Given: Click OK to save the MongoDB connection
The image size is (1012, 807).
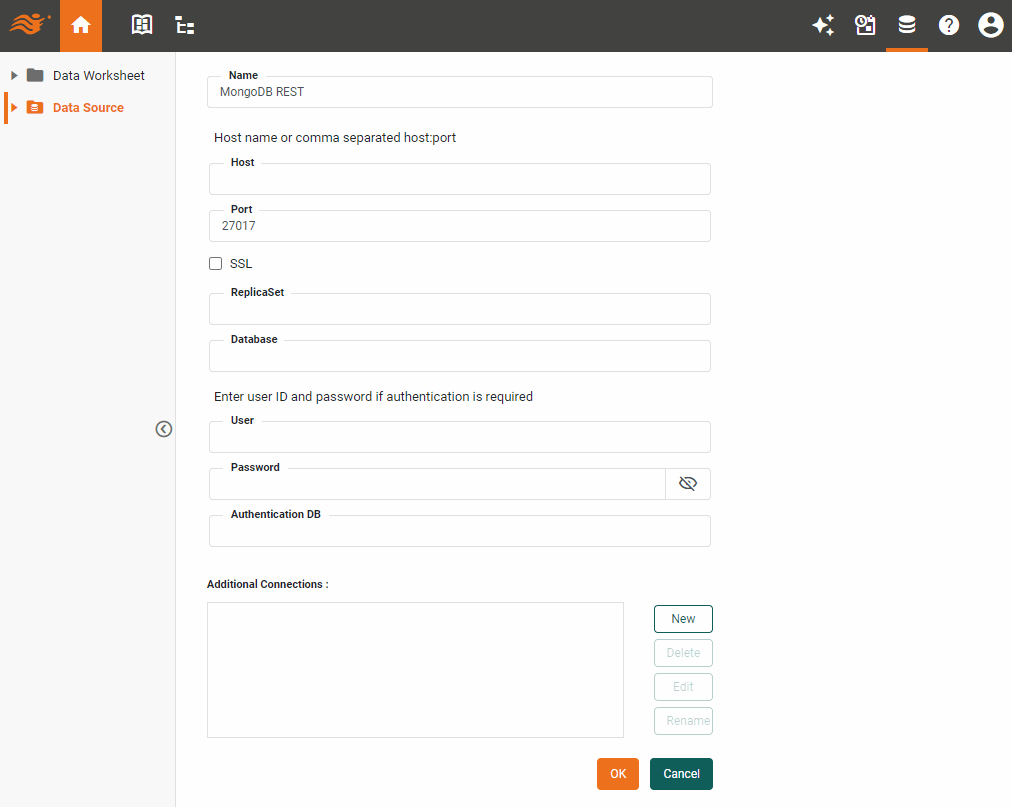Looking at the screenshot, I should pyautogui.click(x=617, y=773).
